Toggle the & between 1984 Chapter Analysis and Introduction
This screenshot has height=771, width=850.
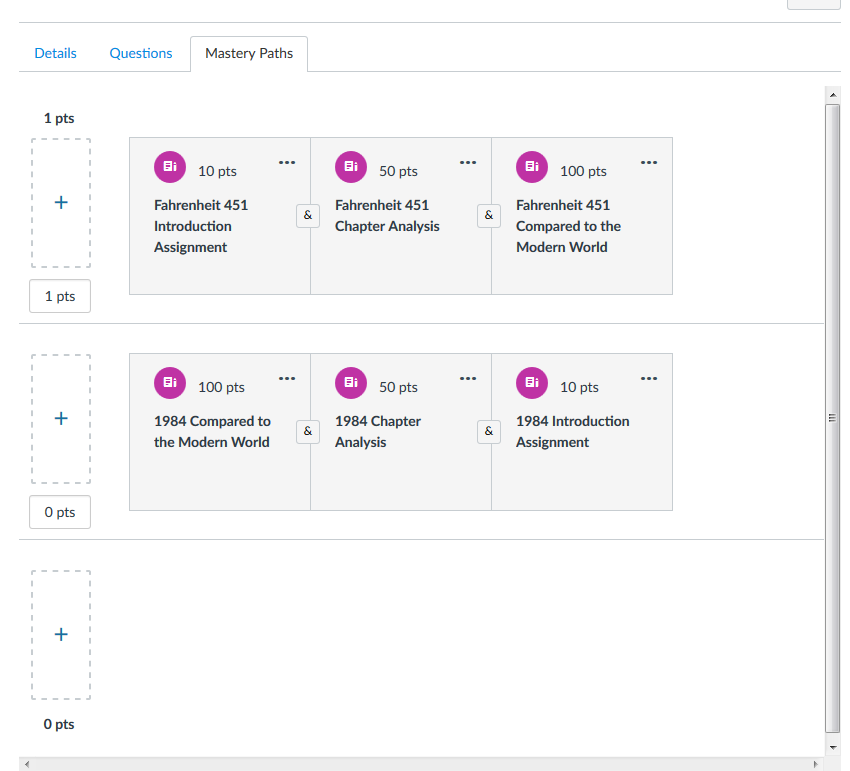click(489, 432)
